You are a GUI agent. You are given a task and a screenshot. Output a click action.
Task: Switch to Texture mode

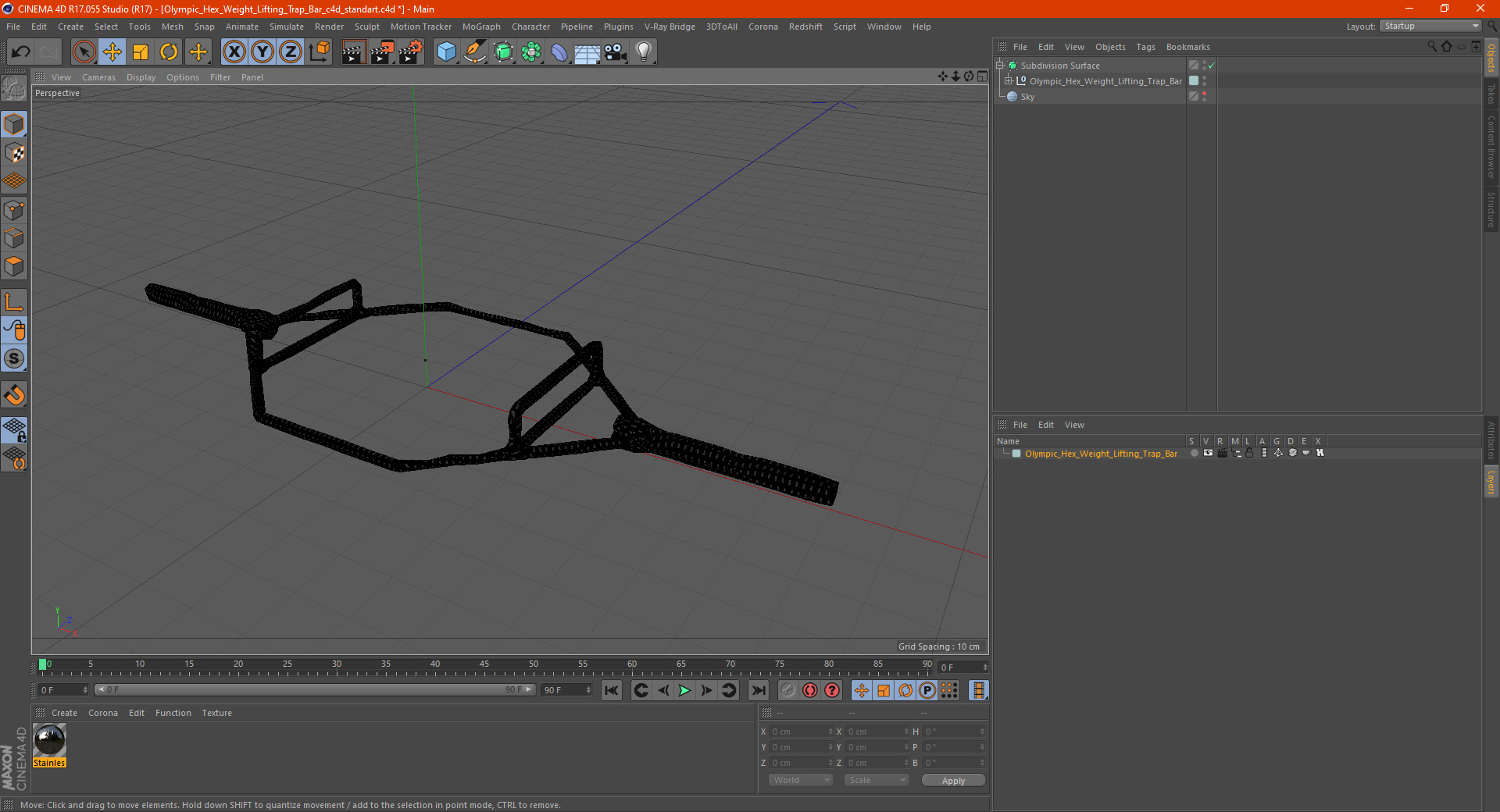point(15,153)
